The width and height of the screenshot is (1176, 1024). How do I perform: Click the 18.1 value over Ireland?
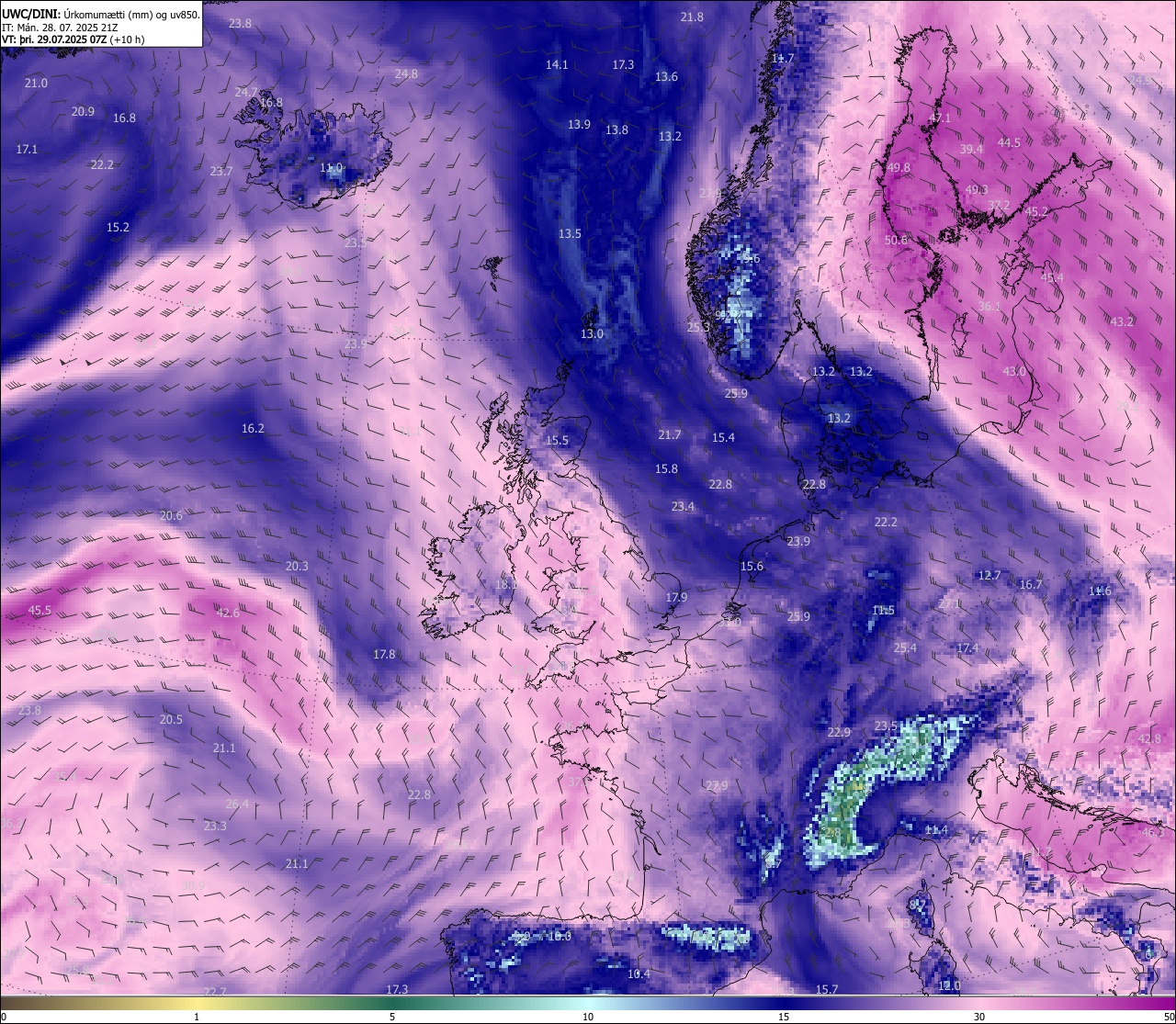(506, 584)
